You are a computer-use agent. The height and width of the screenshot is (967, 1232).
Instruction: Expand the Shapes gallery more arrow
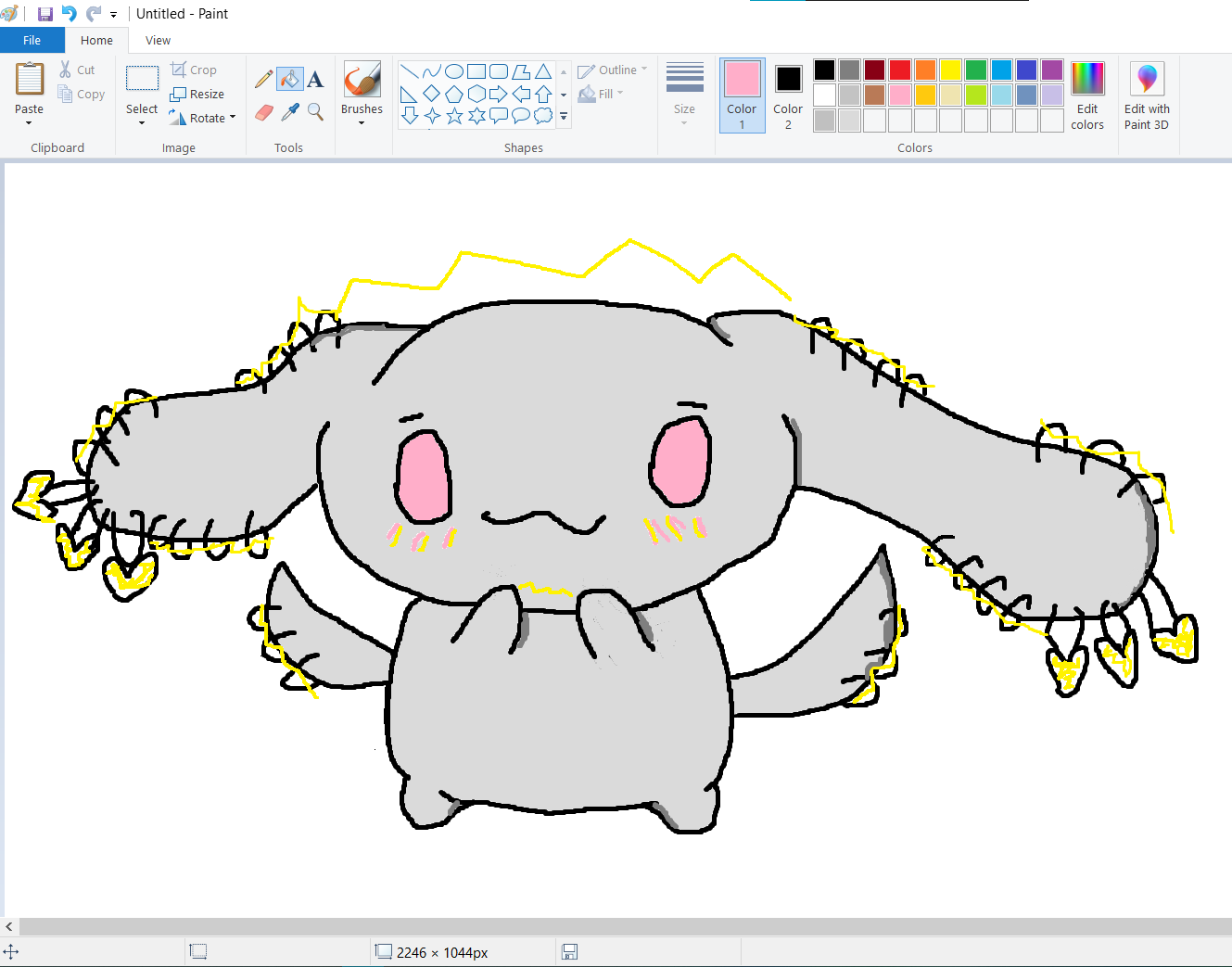[564, 117]
